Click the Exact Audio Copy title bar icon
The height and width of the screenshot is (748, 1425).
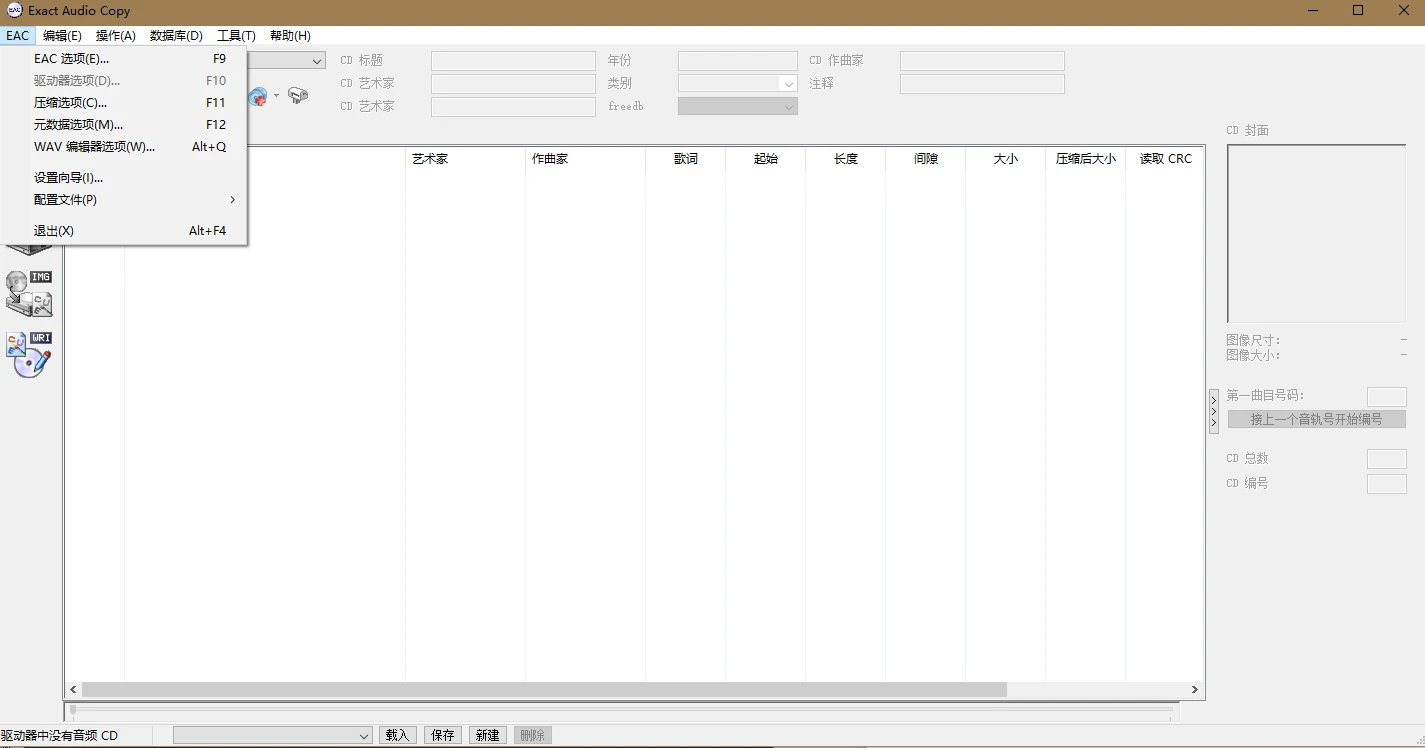point(15,10)
